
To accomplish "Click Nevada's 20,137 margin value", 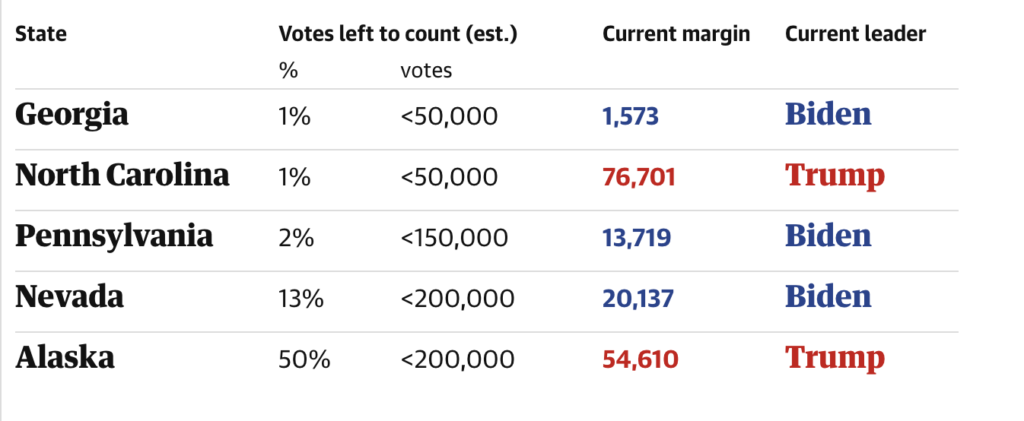I will (639, 298).
